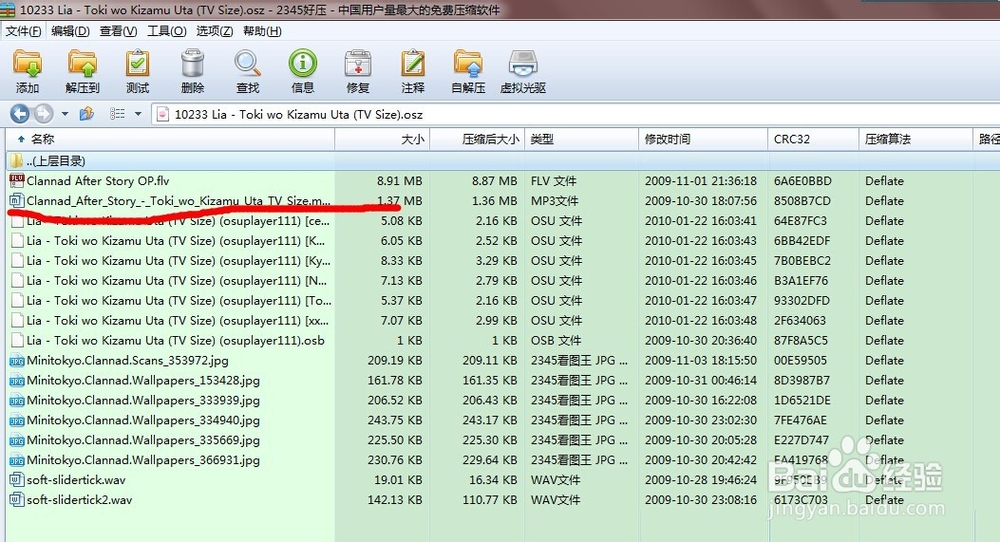Click the modified time 2009-10-30 18:07:56
This screenshot has width=1000, height=542.
click(x=701, y=201)
